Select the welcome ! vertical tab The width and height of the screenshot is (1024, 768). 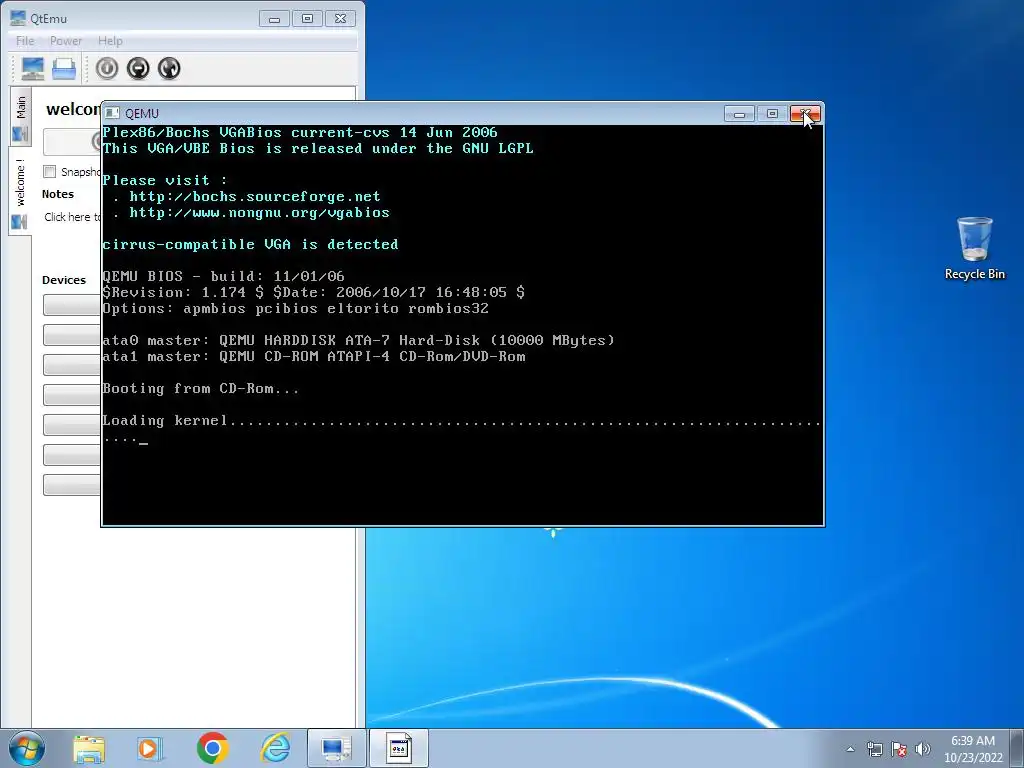point(20,190)
